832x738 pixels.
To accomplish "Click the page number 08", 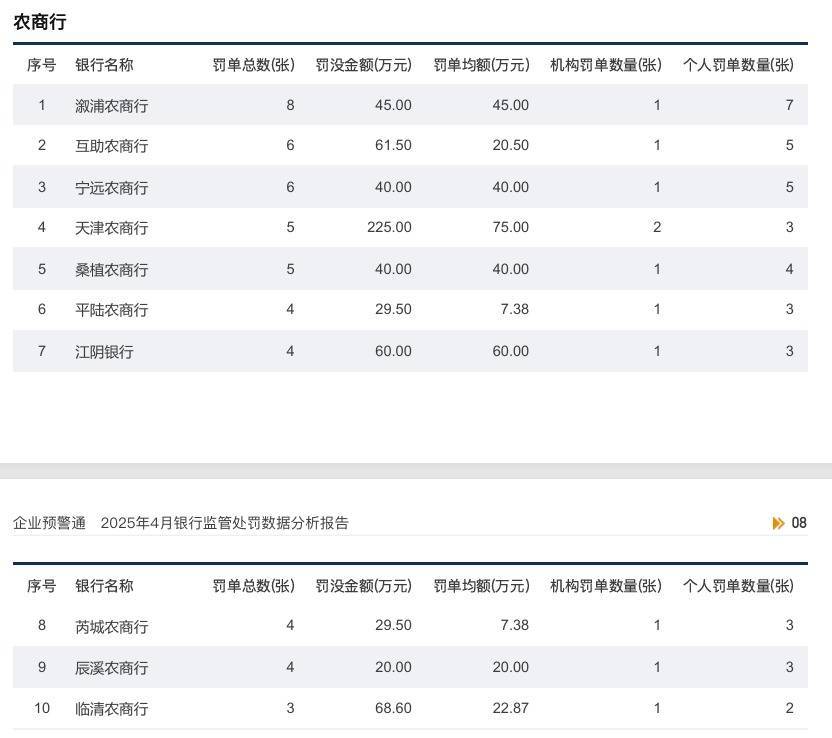I will pos(801,522).
